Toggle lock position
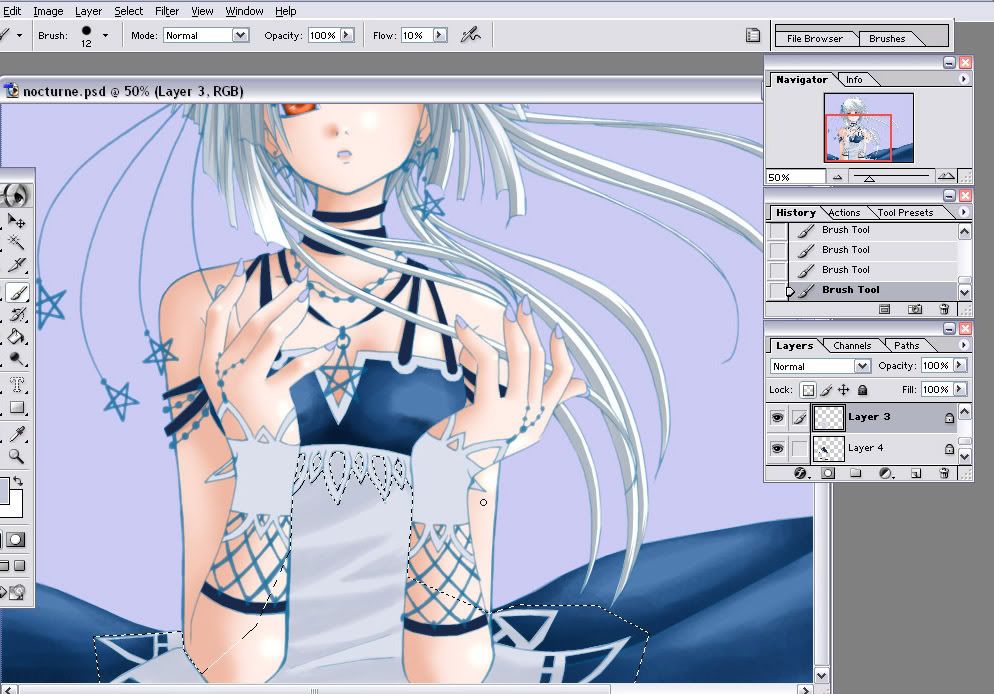The image size is (994, 694). click(844, 390)
